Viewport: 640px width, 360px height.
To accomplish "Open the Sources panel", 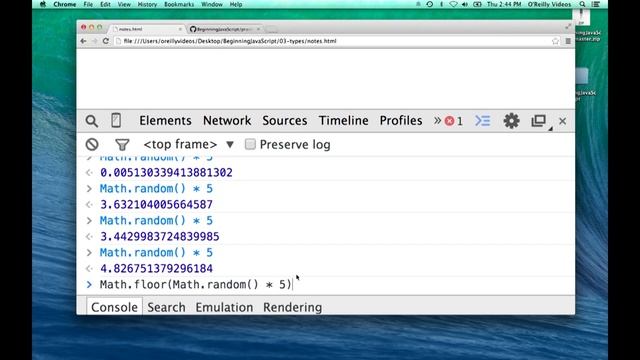I will point(284,120).
